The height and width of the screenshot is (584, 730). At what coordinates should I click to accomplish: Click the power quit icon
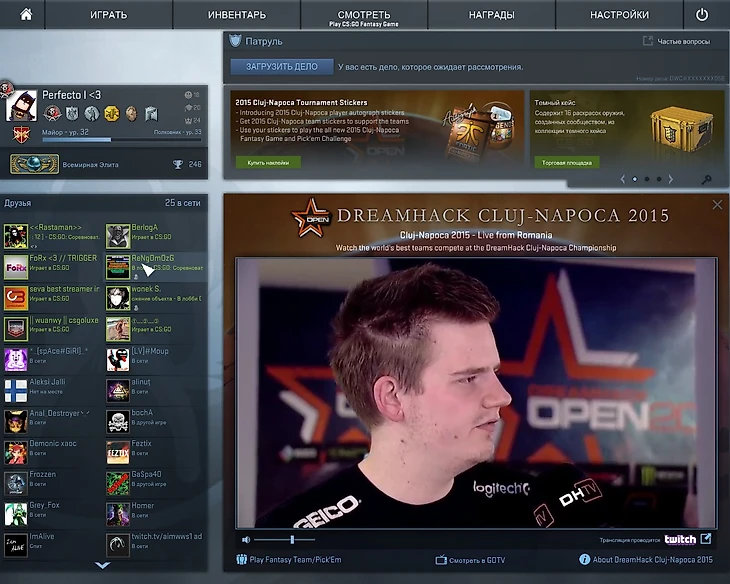click(702, 15)
